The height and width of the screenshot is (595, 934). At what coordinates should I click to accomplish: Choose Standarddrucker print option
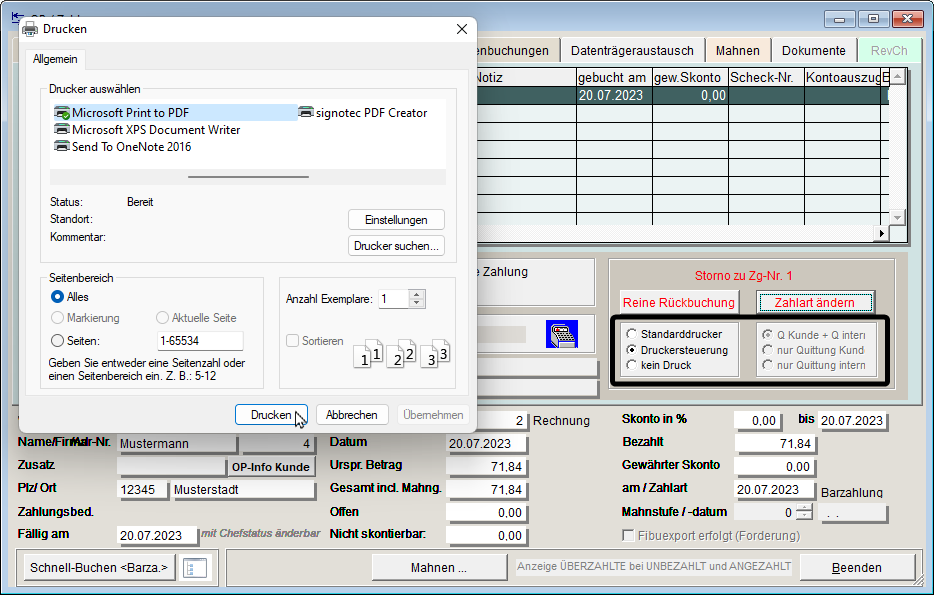[x=631, y=334]
